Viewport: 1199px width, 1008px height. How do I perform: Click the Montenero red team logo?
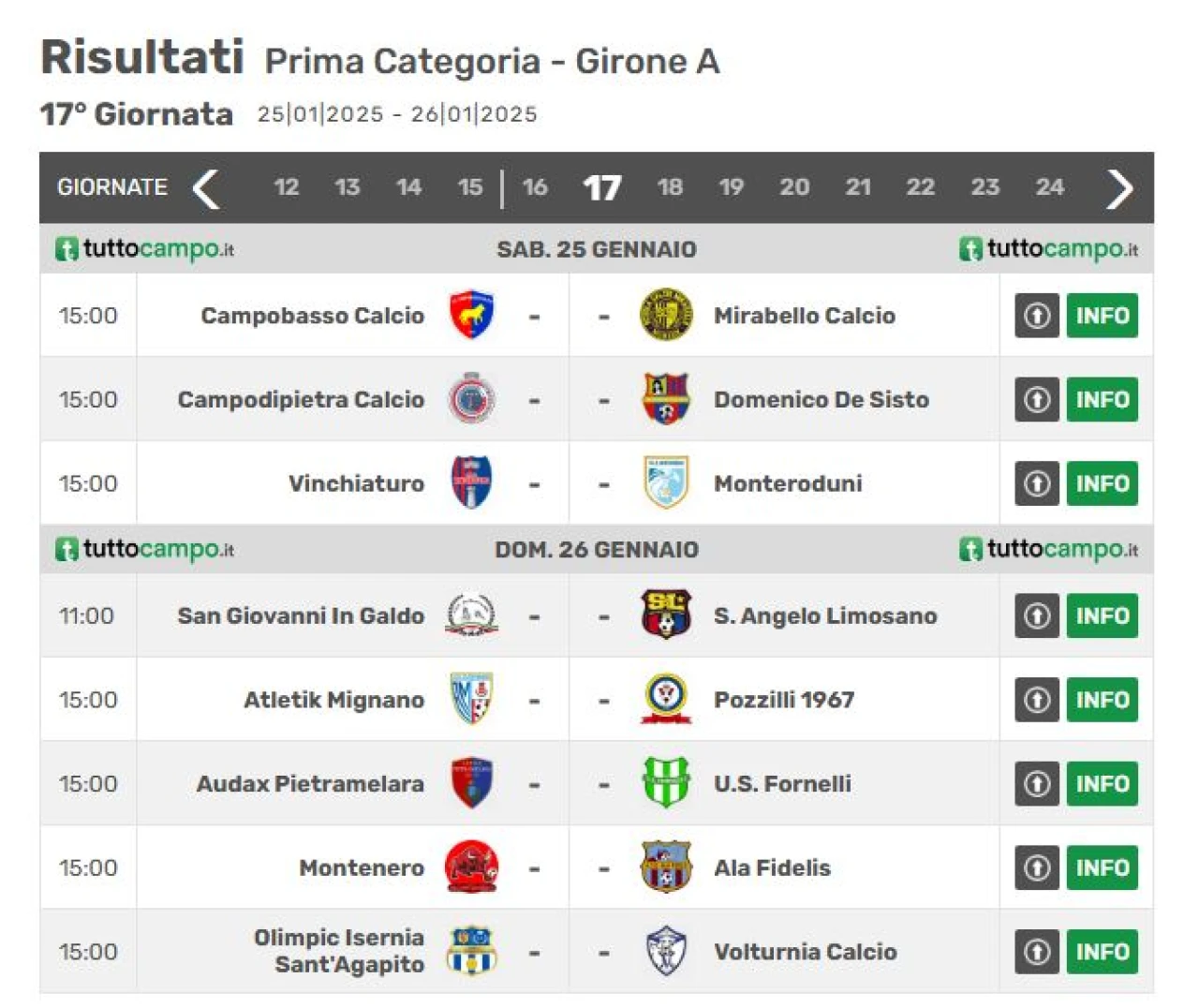click(x=471, y=867)
